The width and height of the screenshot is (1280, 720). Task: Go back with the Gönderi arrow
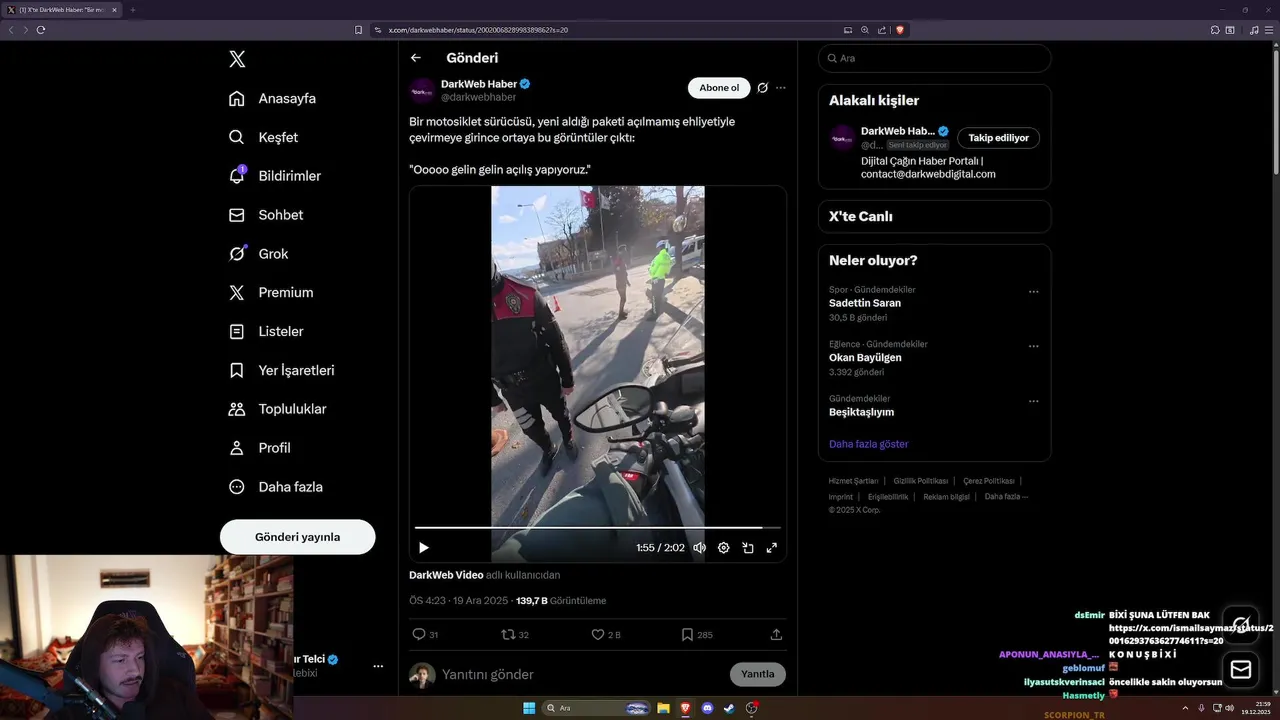(416, 58)
